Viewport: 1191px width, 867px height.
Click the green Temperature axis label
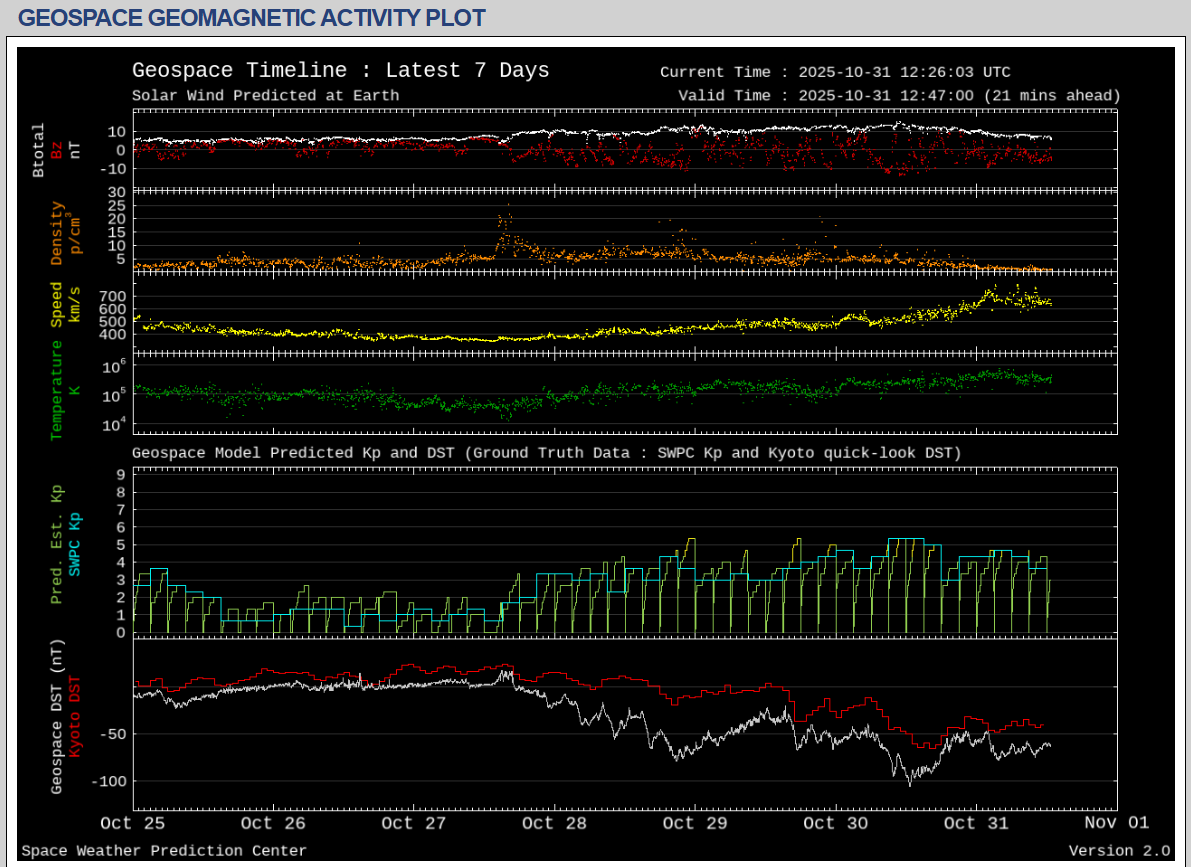pos(57,390)
